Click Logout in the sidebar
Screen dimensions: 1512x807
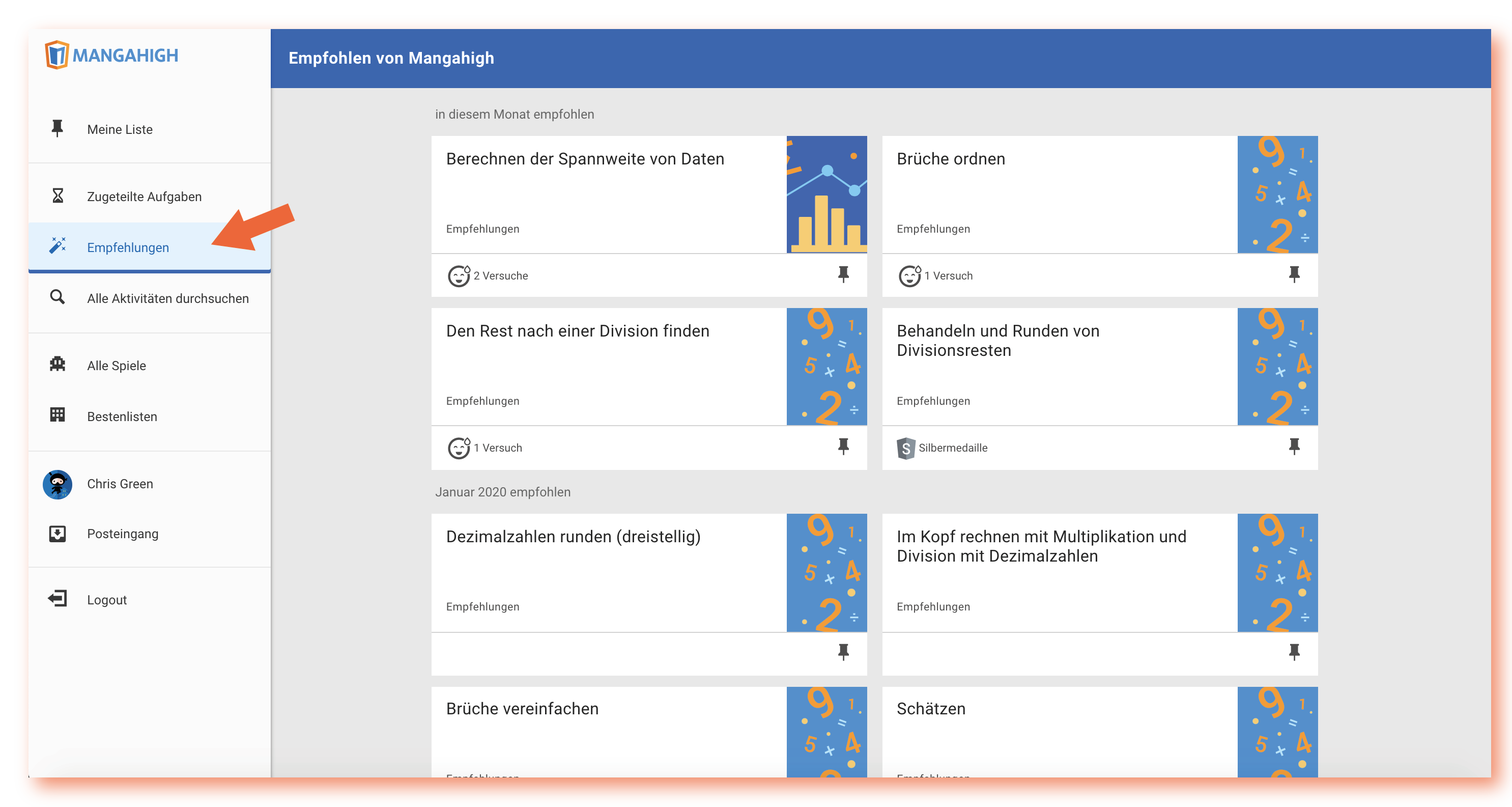149,600
